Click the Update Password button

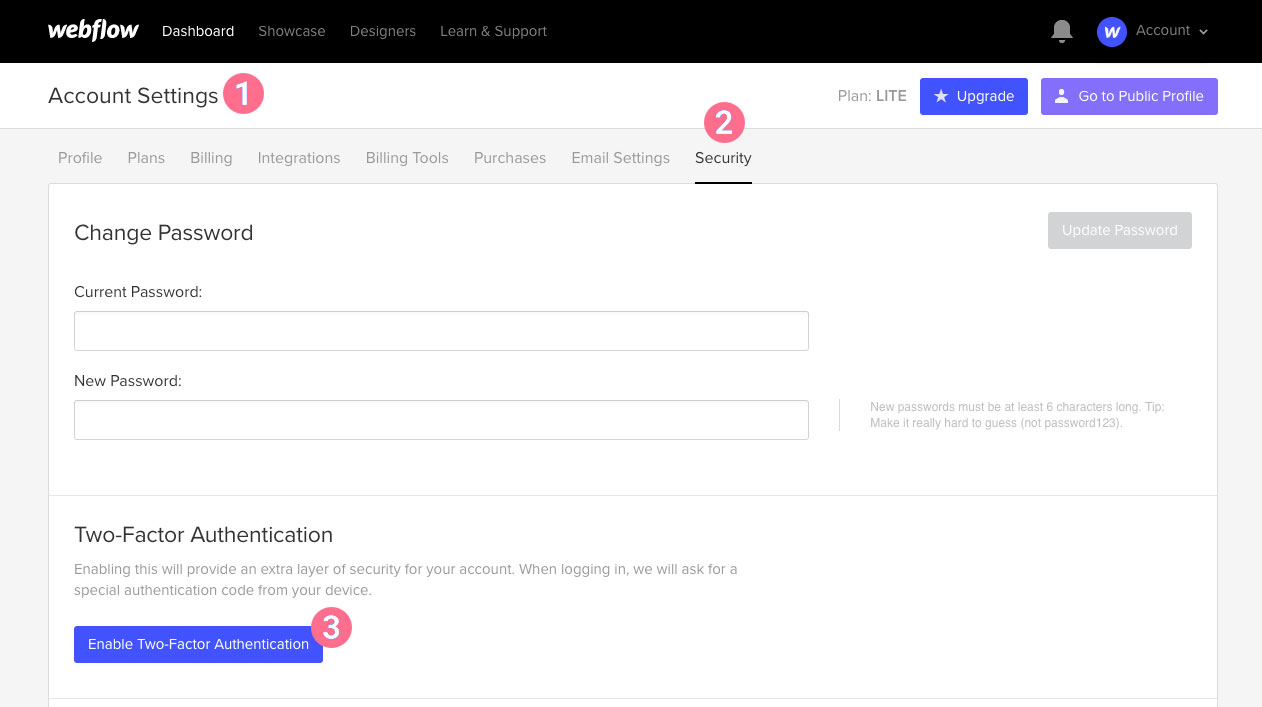click(1119, 230)
